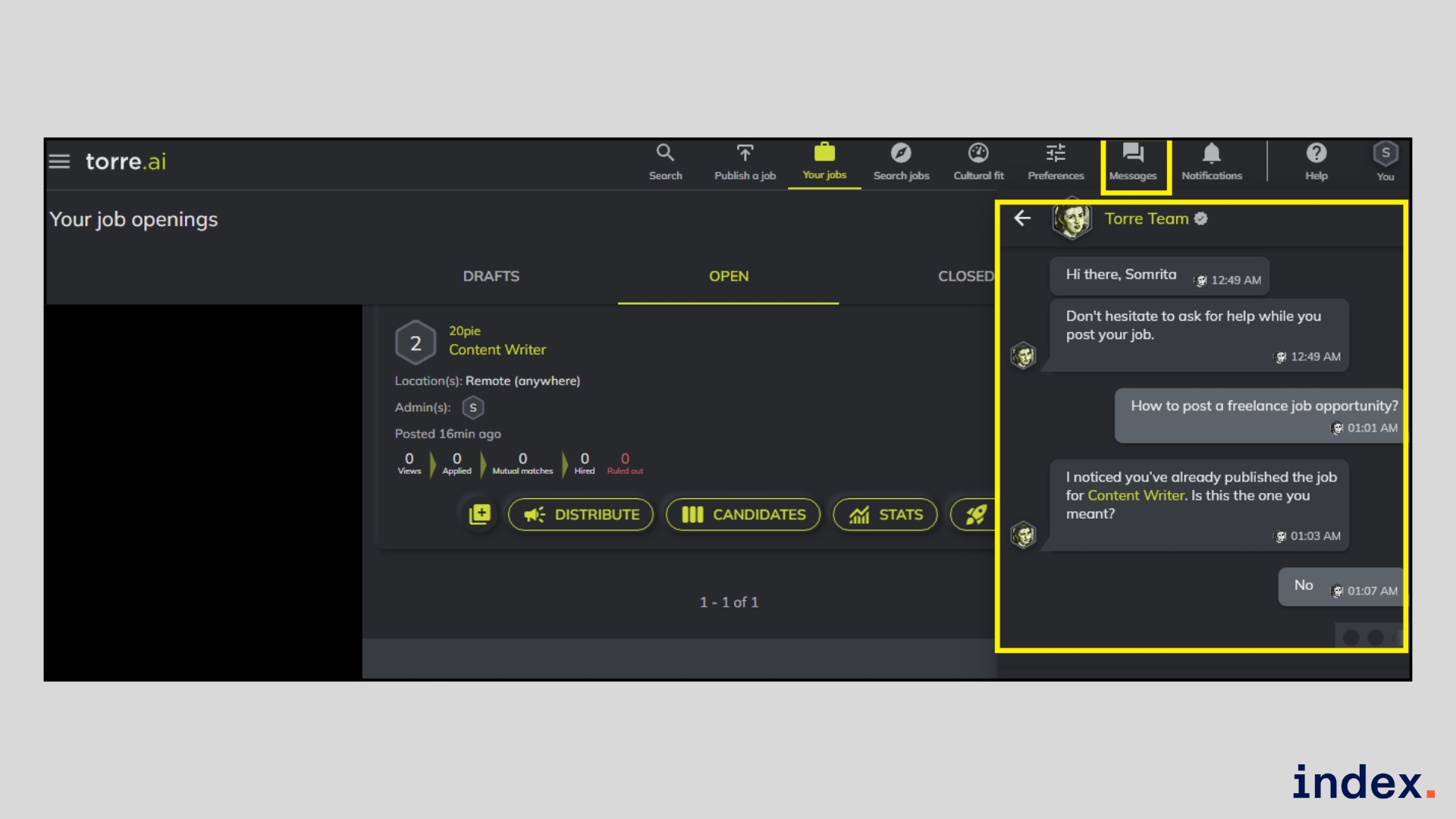This screenshot has height=819, width=1456.
Task: Click the Content Writer link in chat message
Action: [x=1135, y=495]
